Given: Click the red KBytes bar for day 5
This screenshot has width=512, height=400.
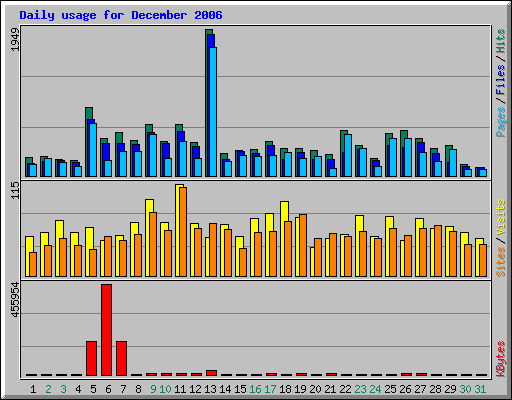Looking at the screenshot, I should pos(92,359).
